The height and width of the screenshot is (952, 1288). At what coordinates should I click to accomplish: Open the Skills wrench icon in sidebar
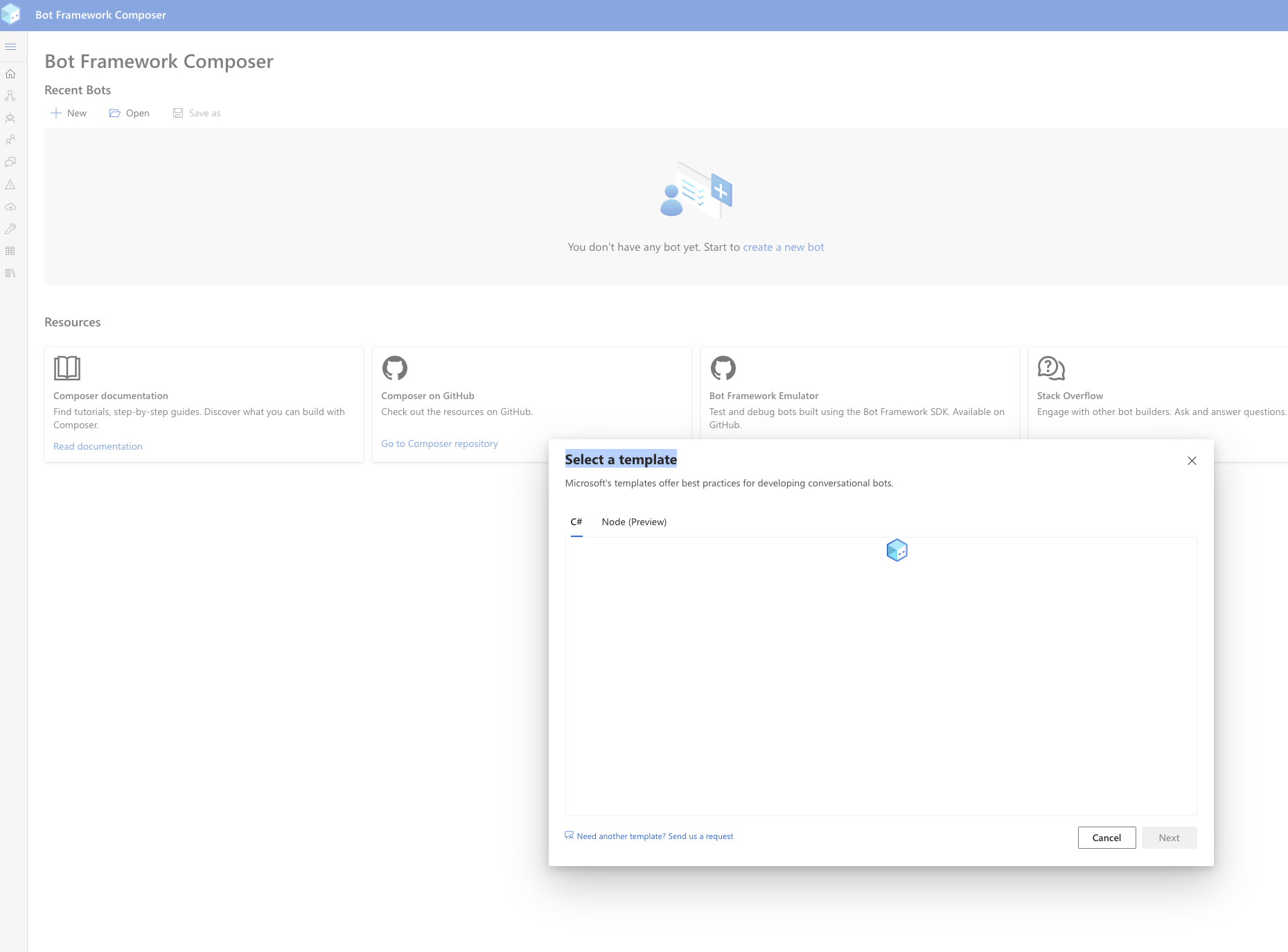(x=10, y=229)
